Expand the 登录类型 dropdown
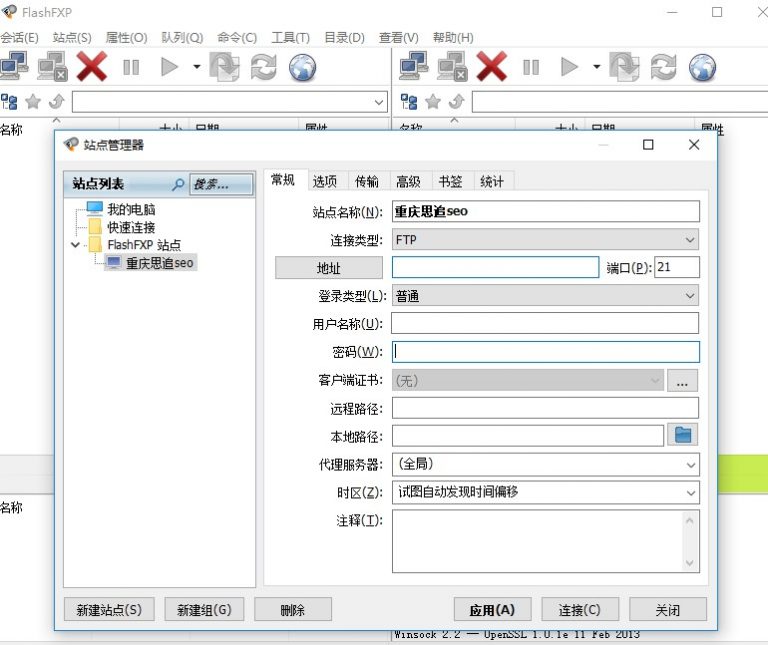 tap(545, 295)
